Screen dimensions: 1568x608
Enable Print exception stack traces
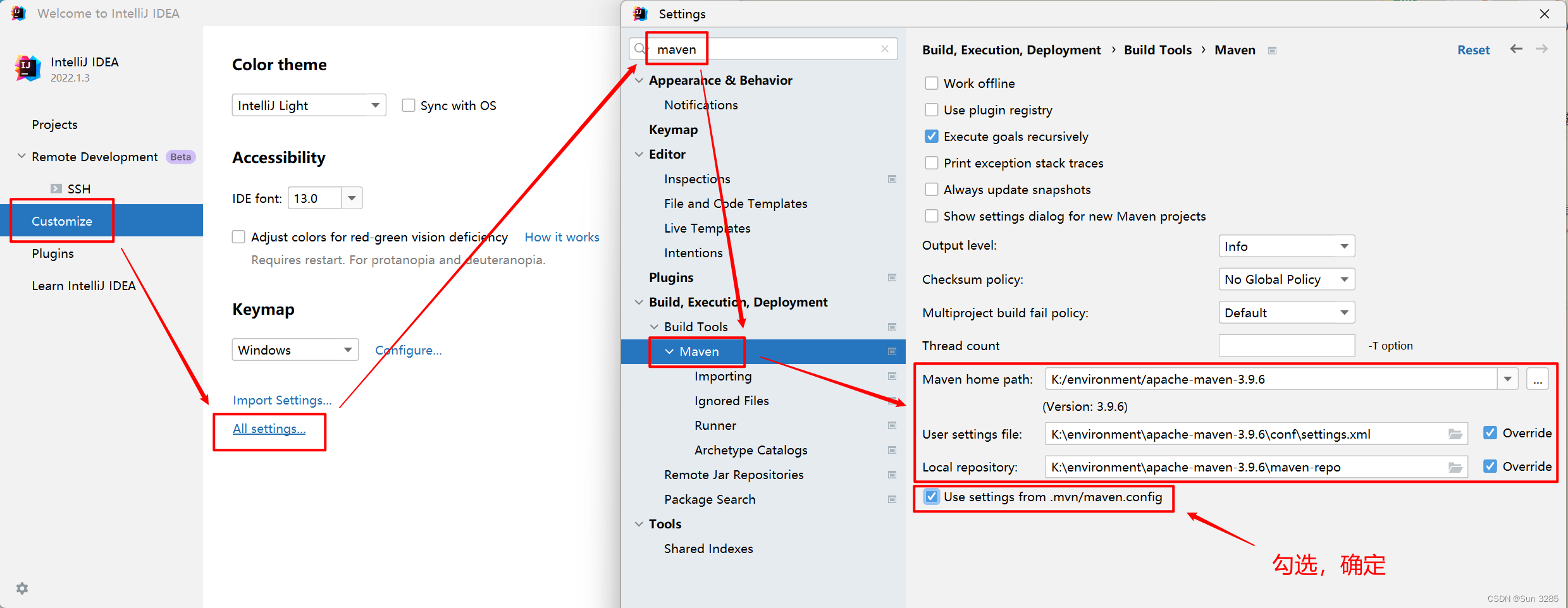point(931,163)
